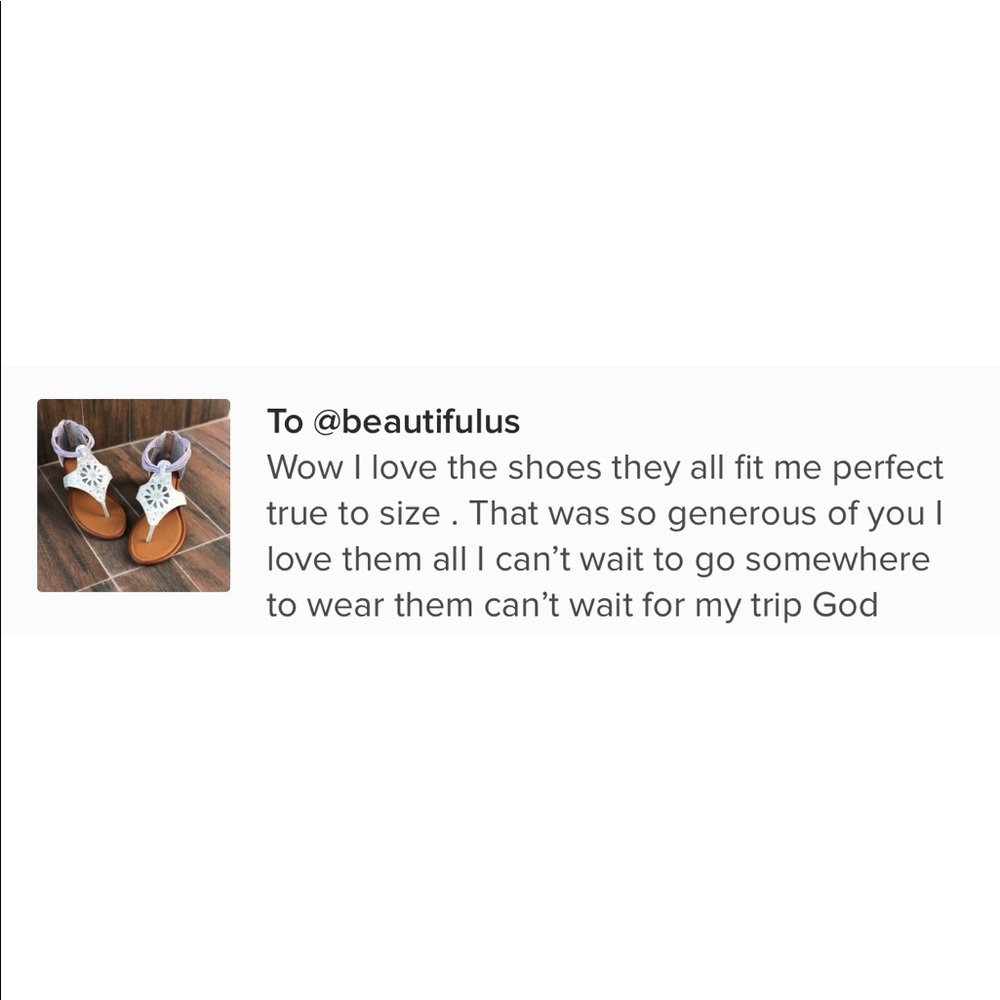1000x1000 pixels.
Task: Click the word "generous" in the comment
Action: click(x=738, y=514)
